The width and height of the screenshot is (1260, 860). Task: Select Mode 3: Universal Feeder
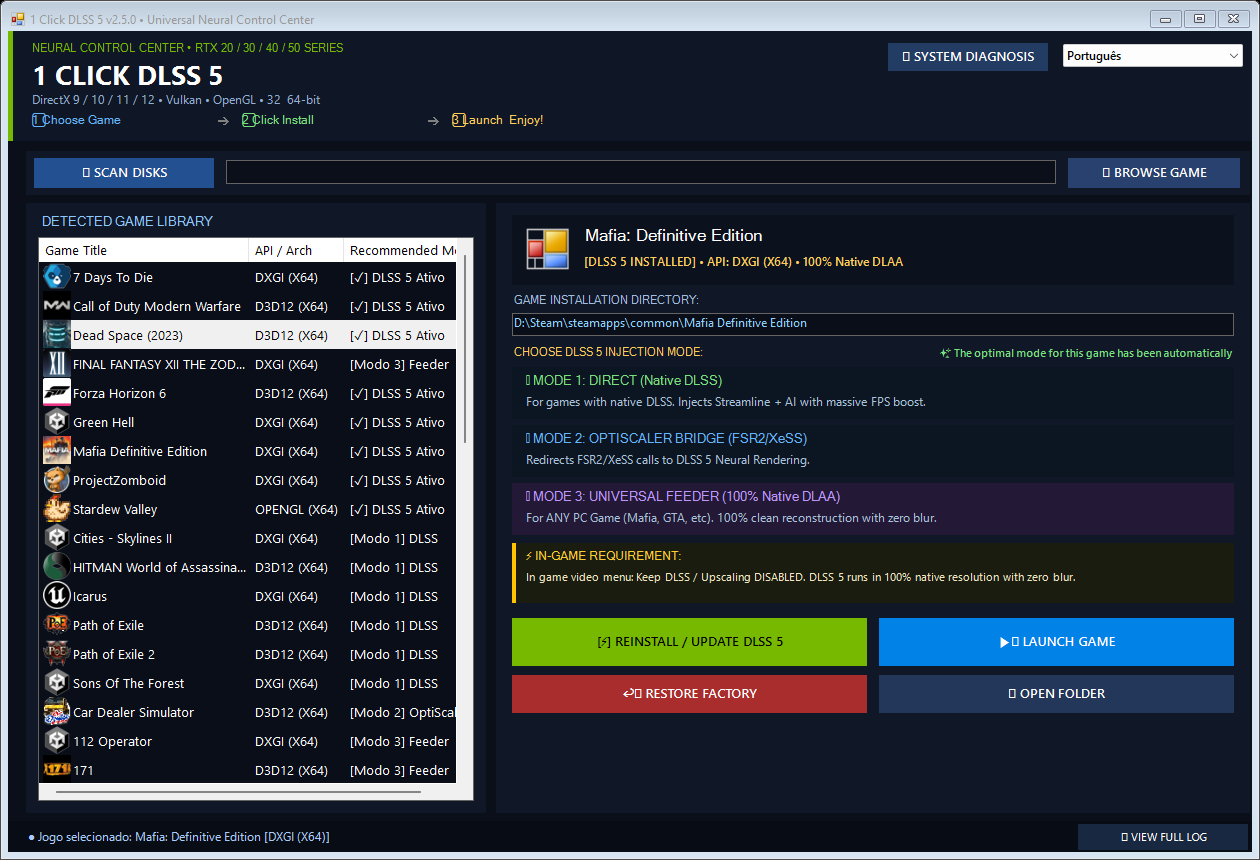(x=872, y=507)
